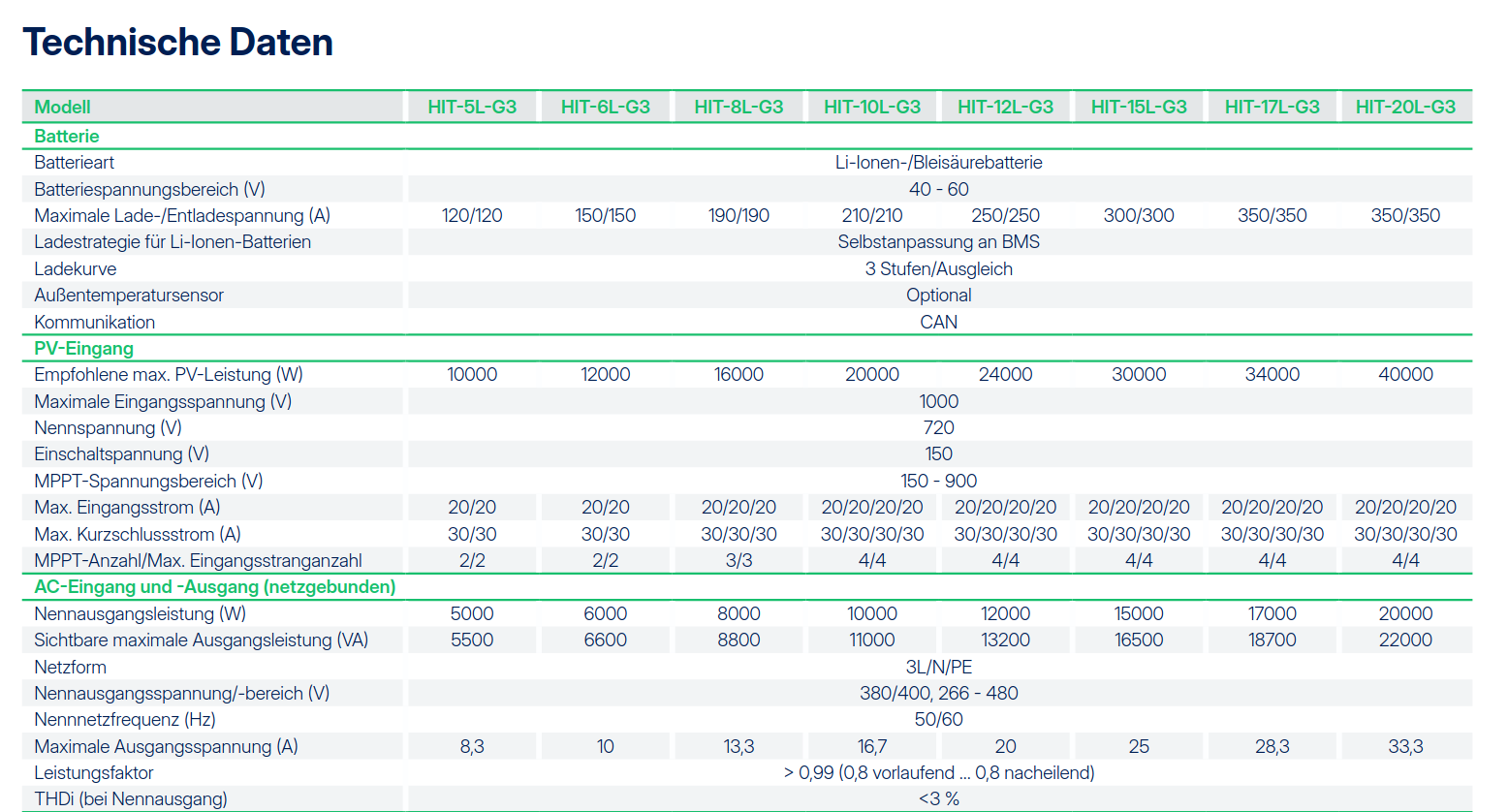Select Nennausgangsleistung value 17000
Image resolution: width=1508 pixels, height=812 pixels.
[x=1272, y=614]
